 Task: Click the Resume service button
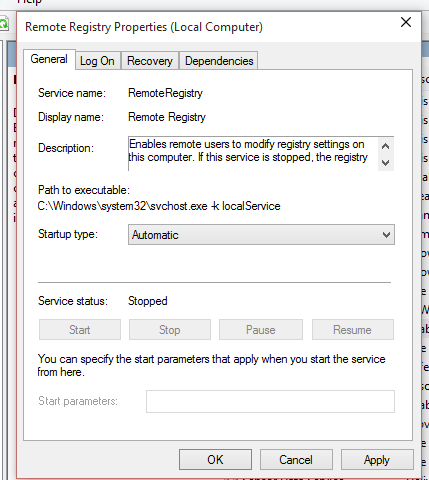(x=353, y=330)
